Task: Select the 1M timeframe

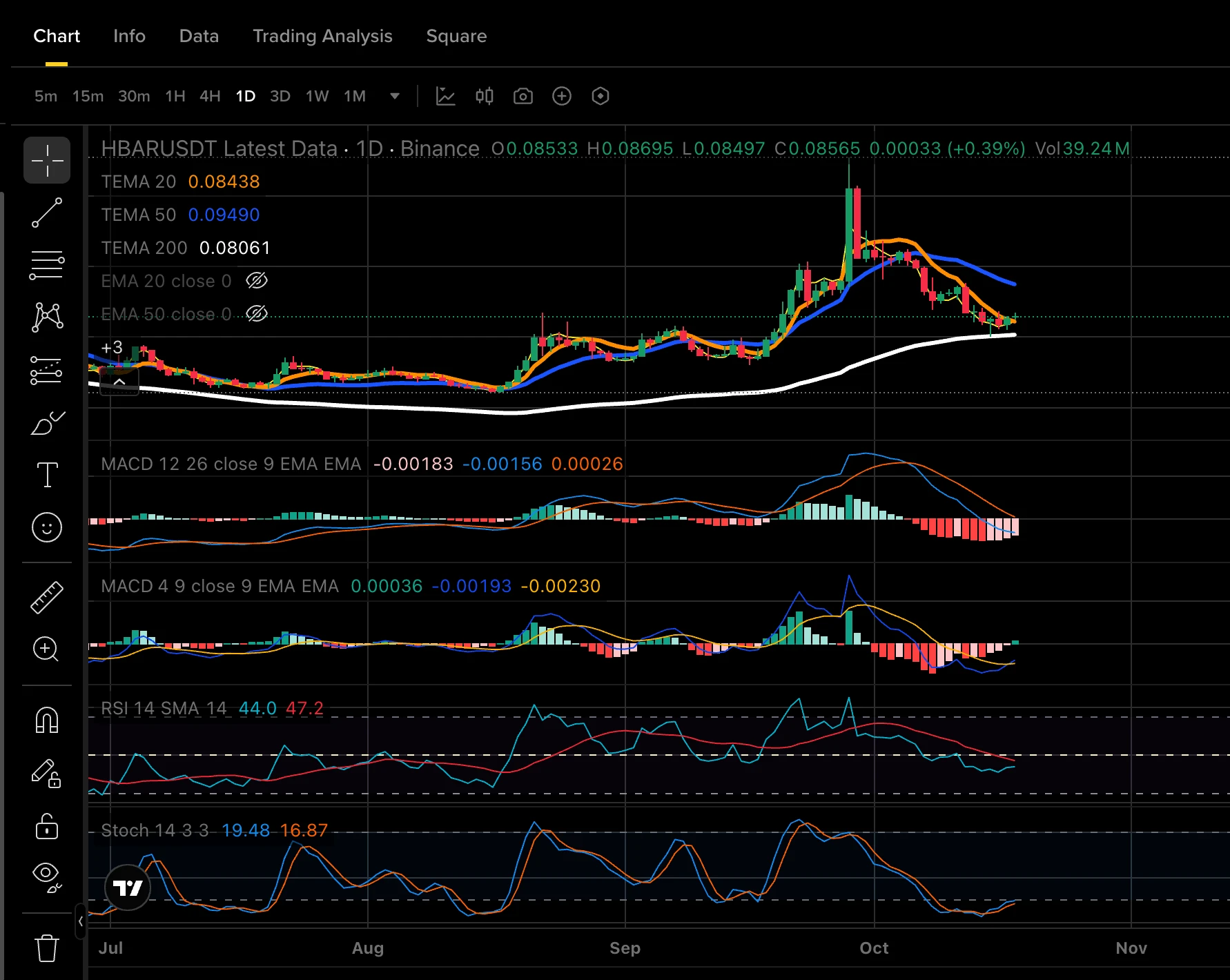Action: (355, 96)
